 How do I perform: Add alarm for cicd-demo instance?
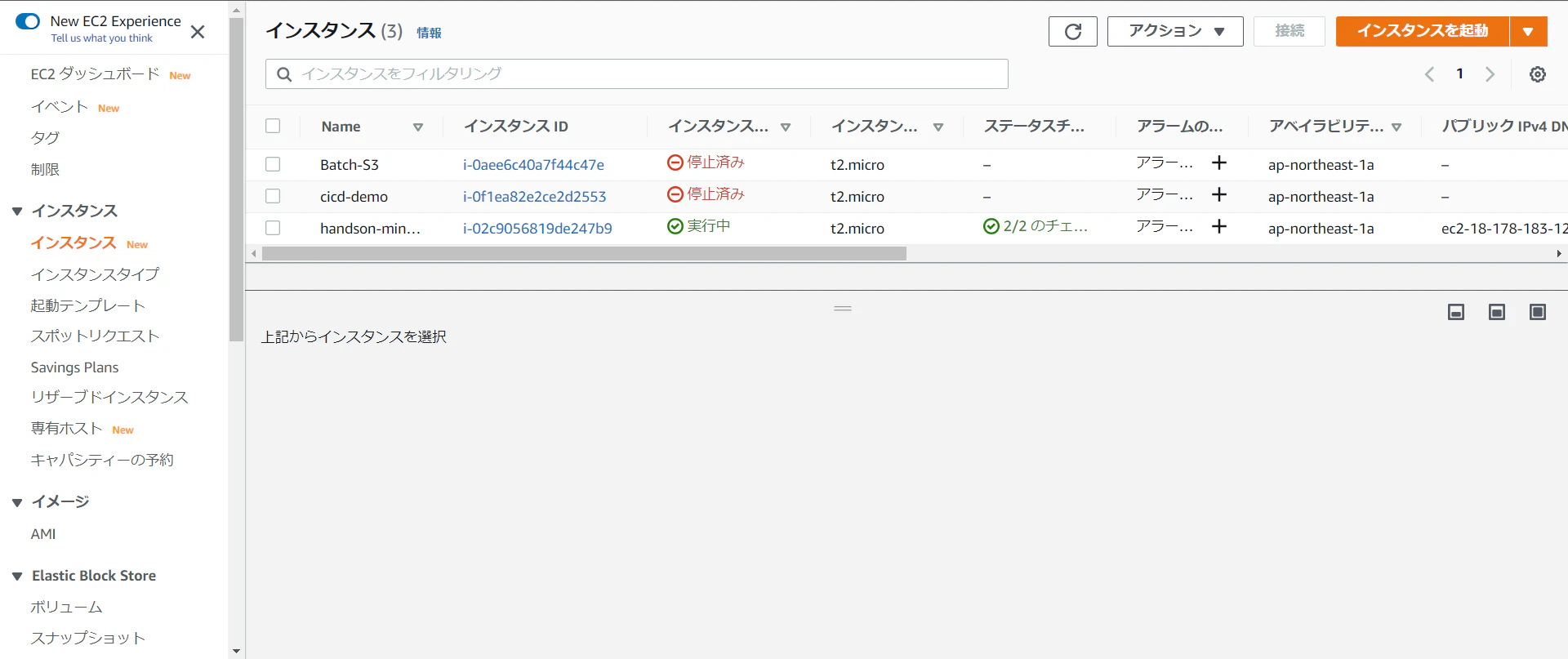pos(1218,194)
